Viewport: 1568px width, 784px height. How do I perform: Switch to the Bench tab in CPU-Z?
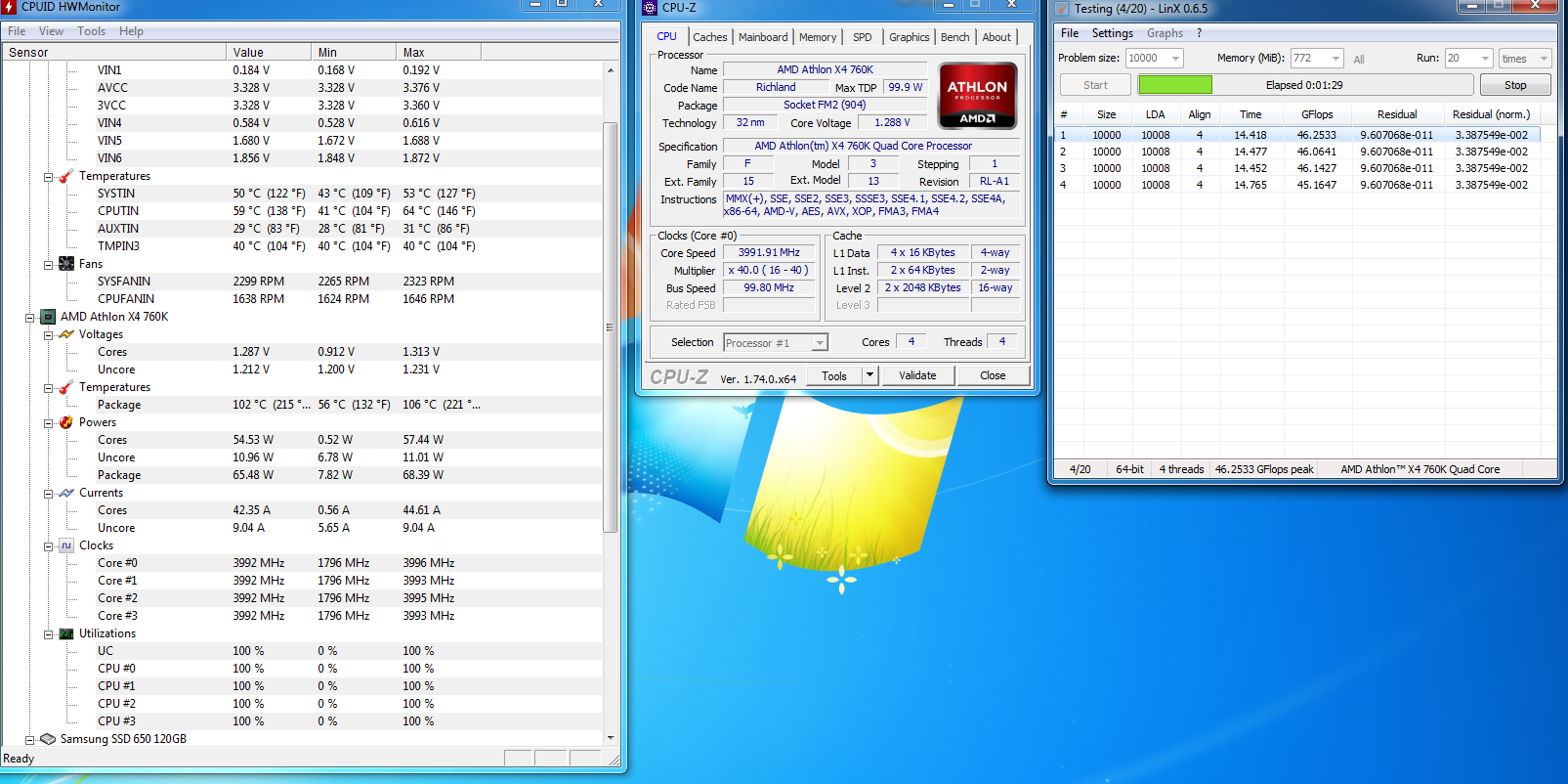click(x=955, y=37)
